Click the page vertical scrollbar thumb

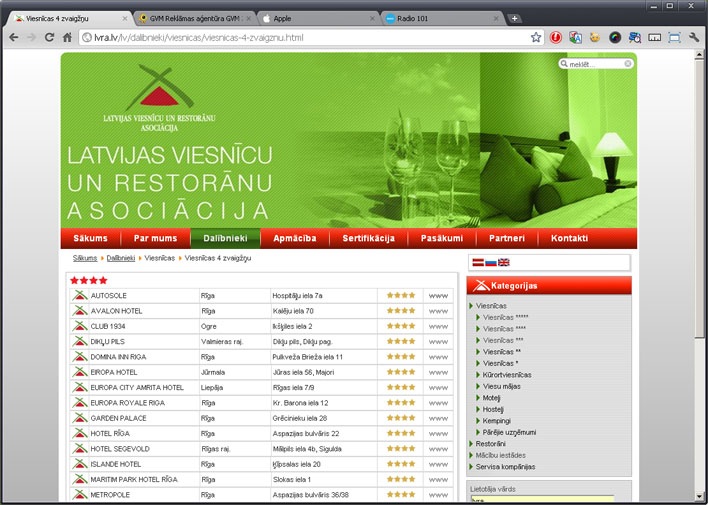[699, 199]
